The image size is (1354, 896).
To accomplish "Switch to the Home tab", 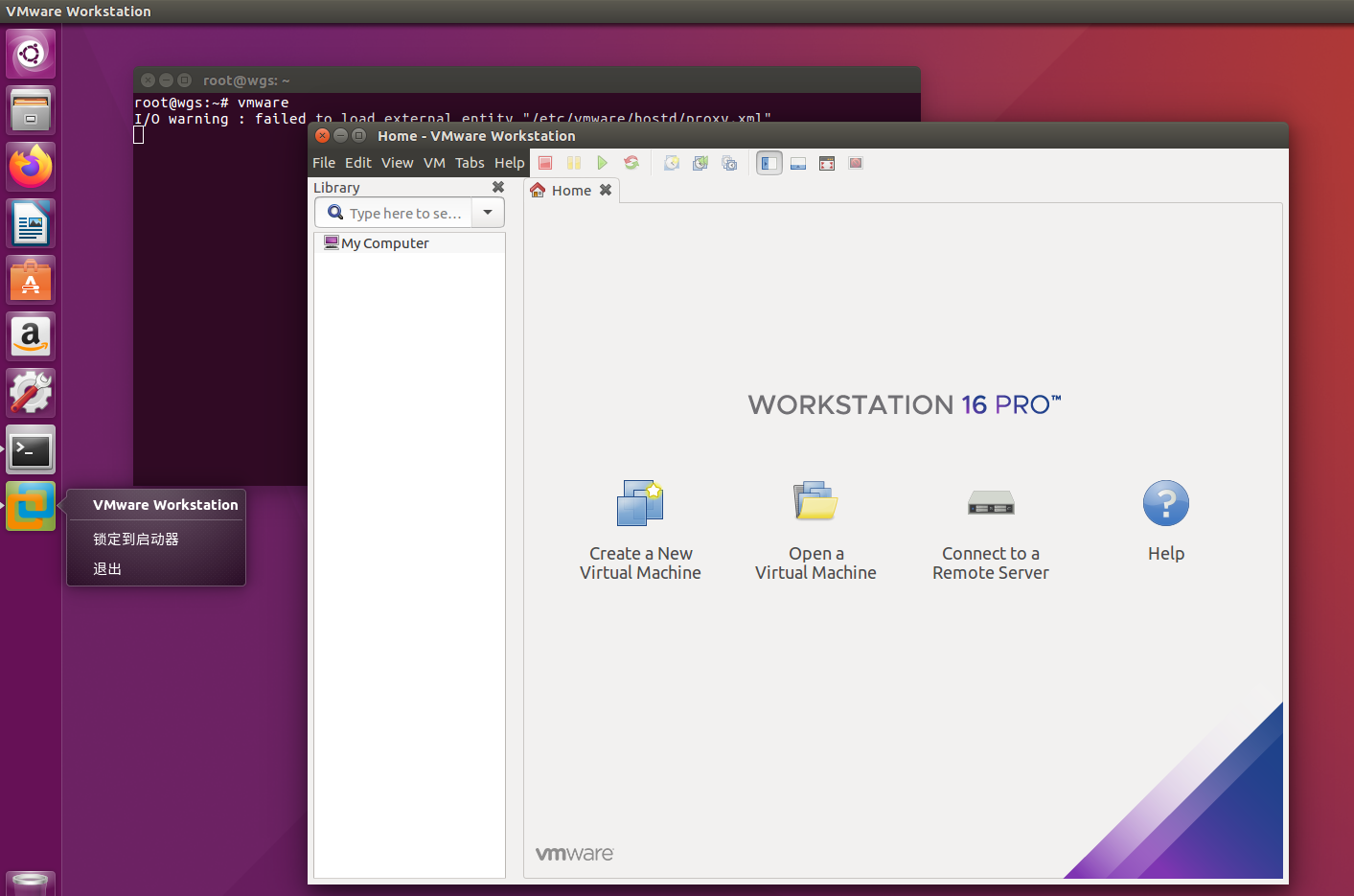I will tap(571, 191).
